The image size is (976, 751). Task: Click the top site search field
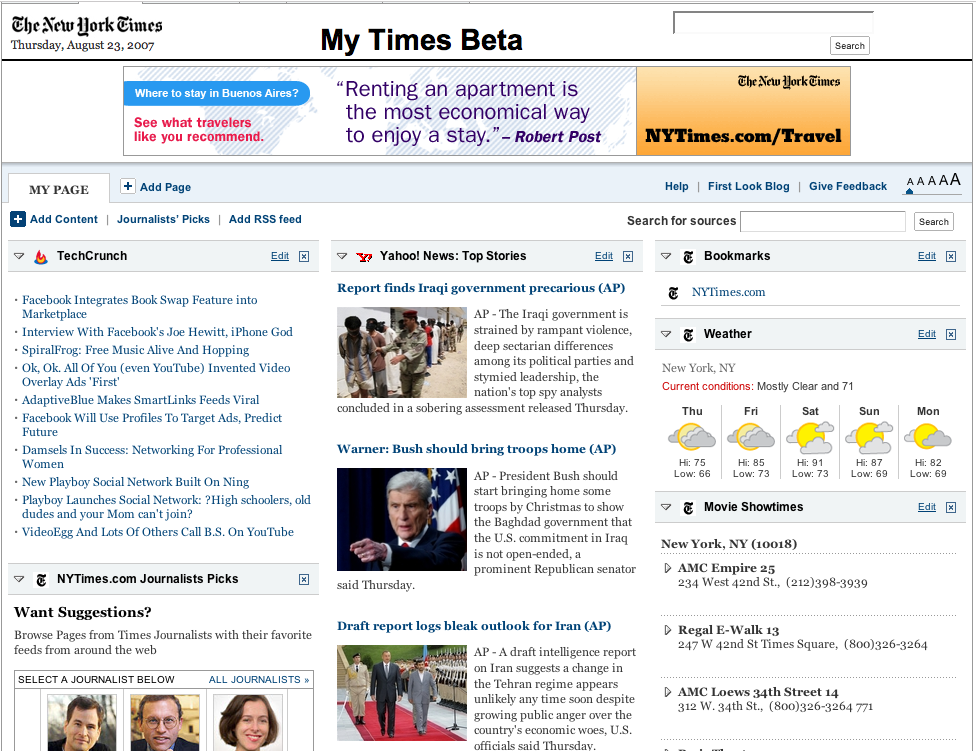click(x=773, y=23)
